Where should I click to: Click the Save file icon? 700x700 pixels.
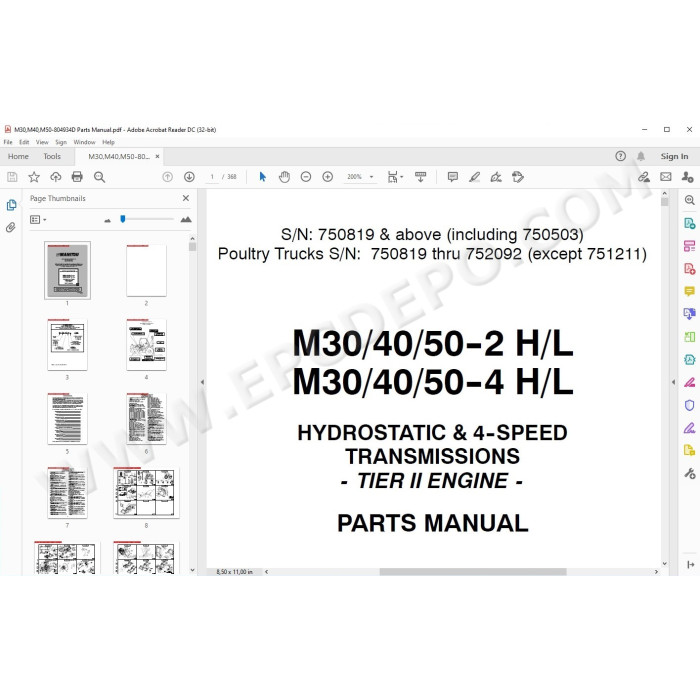click(12, 177)
